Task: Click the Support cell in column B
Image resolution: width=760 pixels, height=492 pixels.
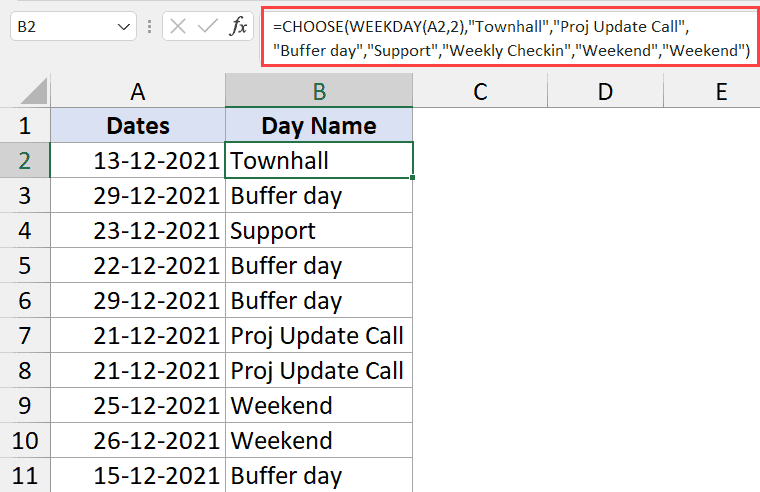Action: (x=318, y=231)
